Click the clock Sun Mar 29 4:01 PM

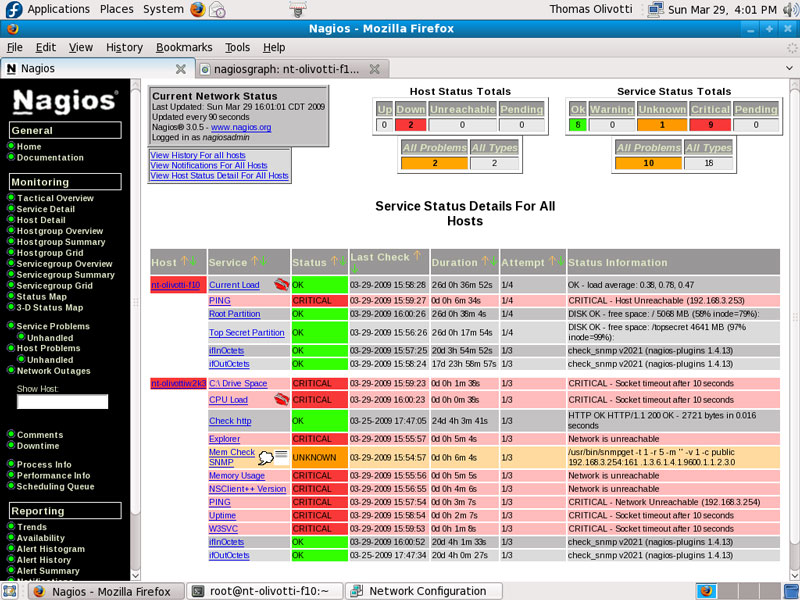tap(722, 9)
